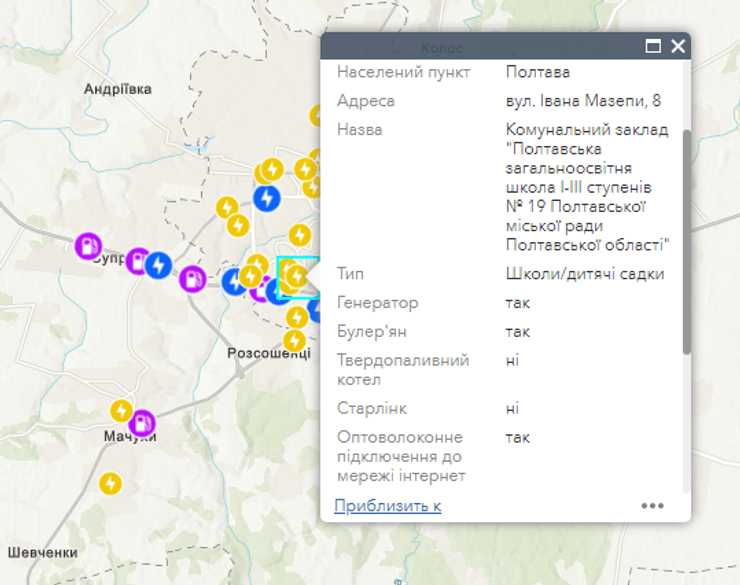Image resolution: width=740 pixels, height=585 pixels.
Task: Select purple fuel marker partly hidden behind blue marker
Action: 136,261
